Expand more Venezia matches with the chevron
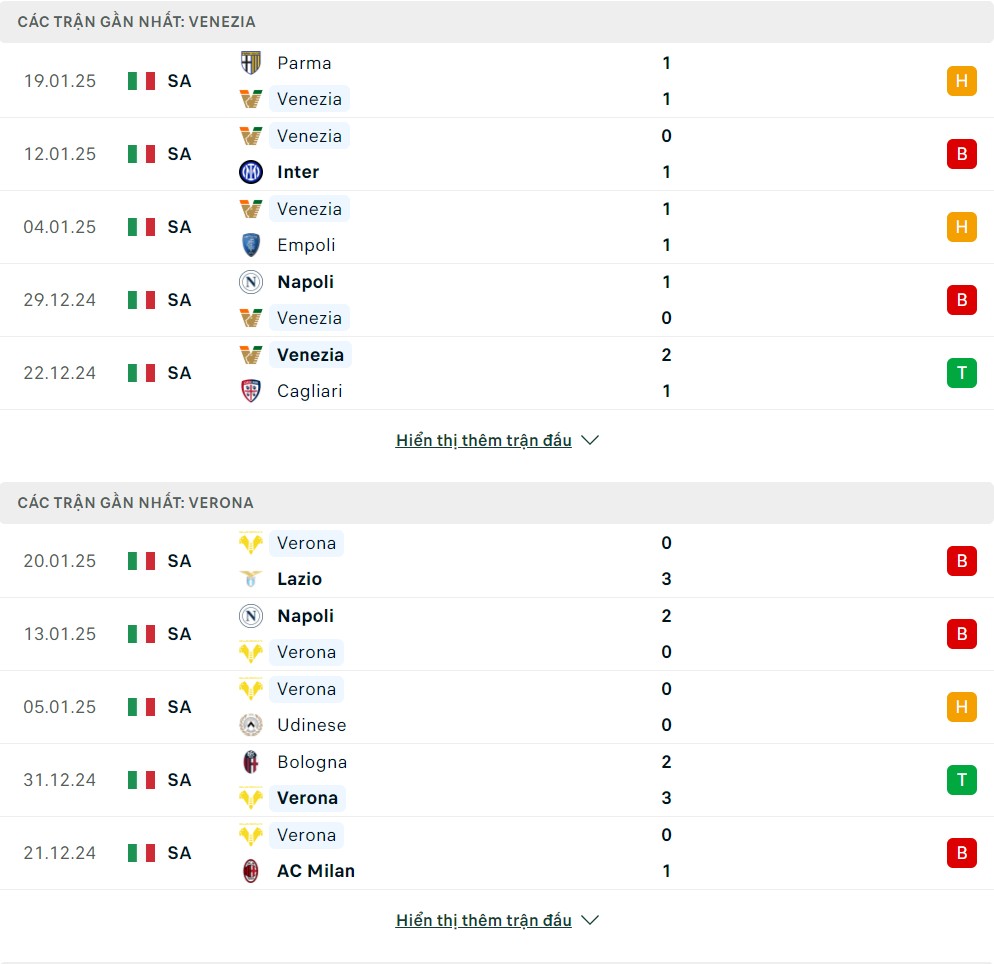Screen dimensions: 994x964 click(x=590, y=440)
